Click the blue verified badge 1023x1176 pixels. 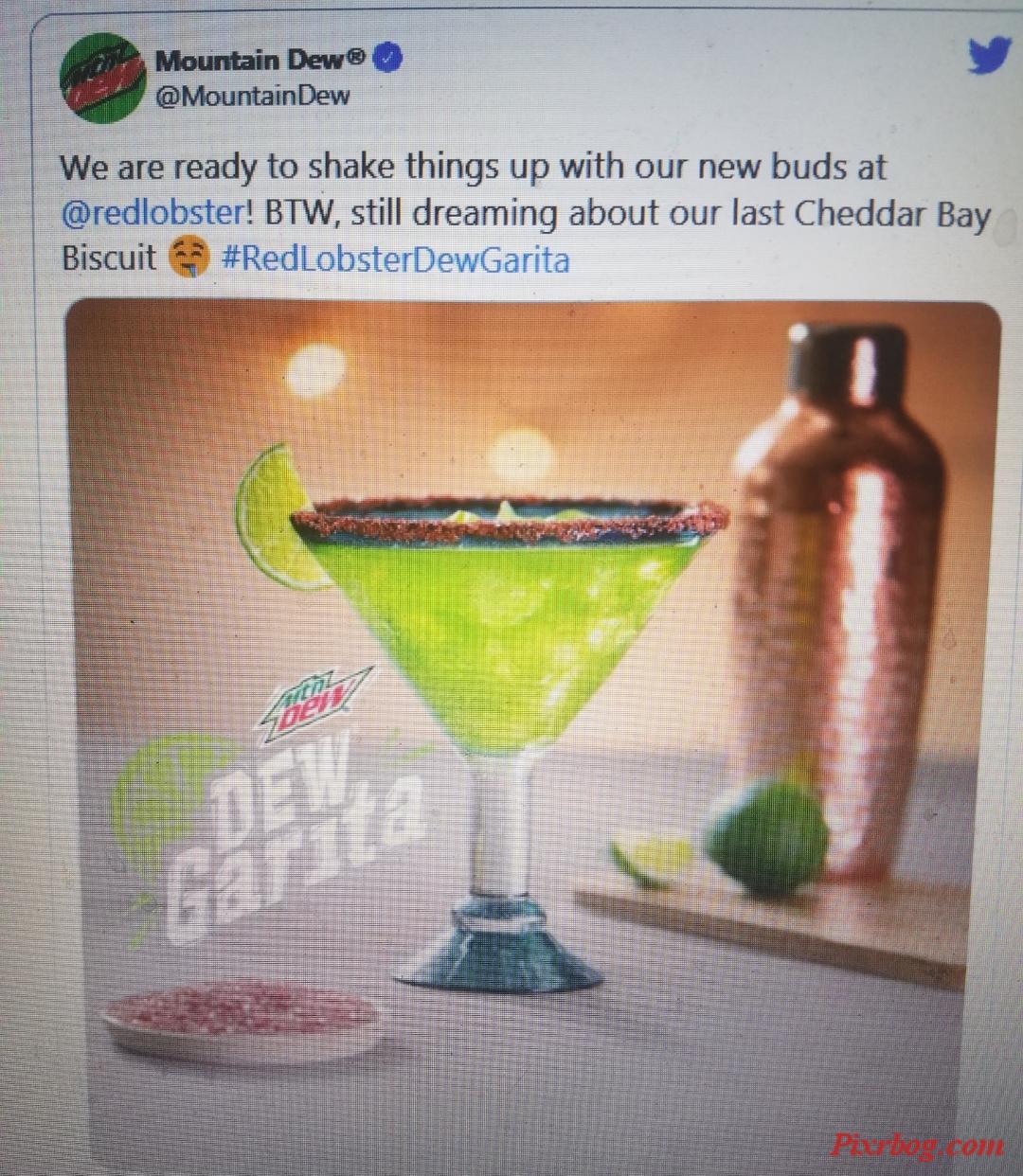point(389,59)
